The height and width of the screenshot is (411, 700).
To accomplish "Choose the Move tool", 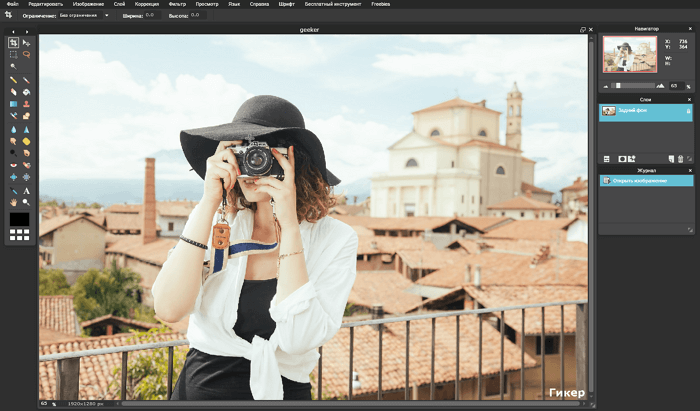I will click(x=26, y=43).
